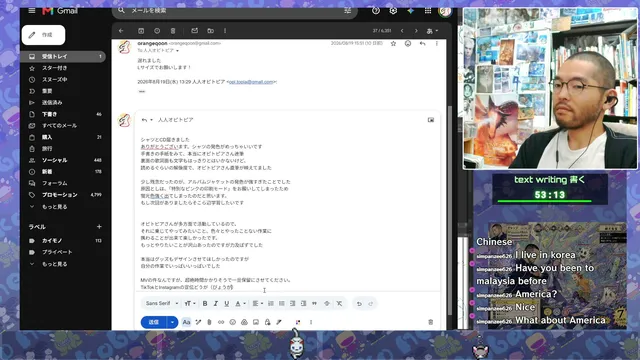Open the search options filter icon

(x=347, y=11)
